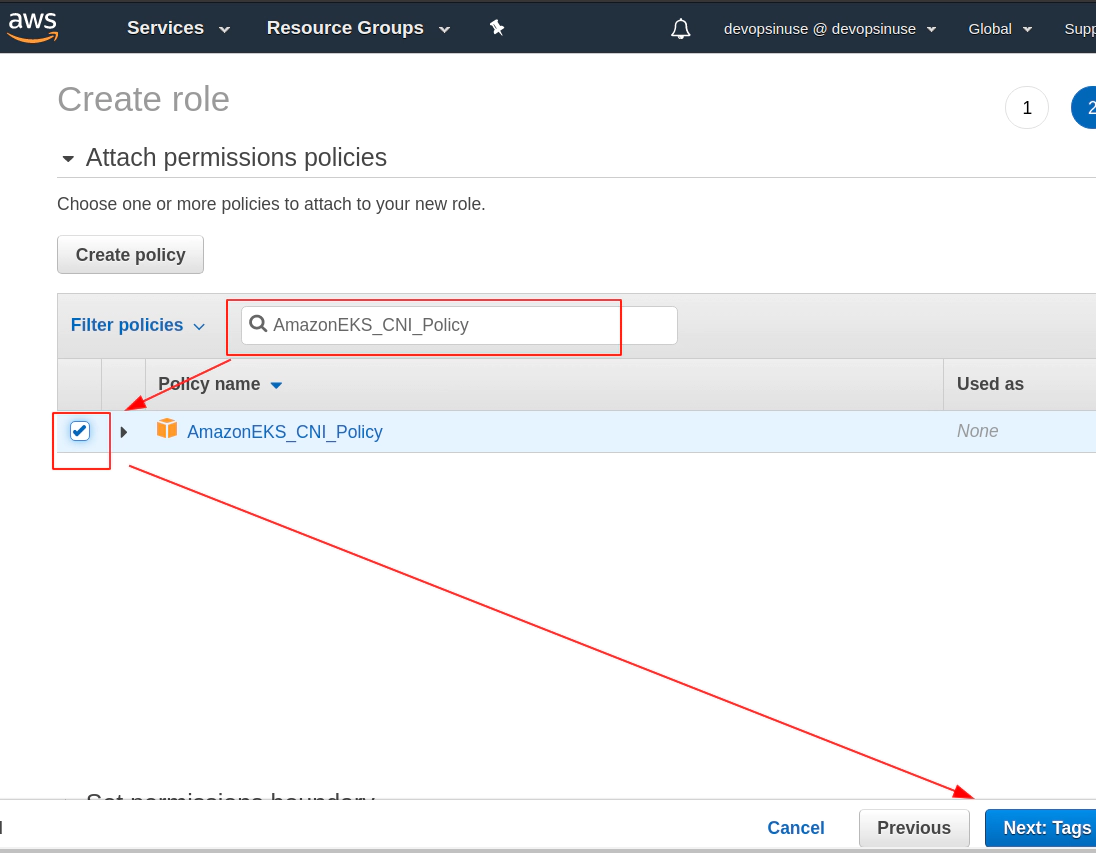Screen dimensions: 1096x853
Task: Click the search magnifier icon in policy filter
Action: coord(258,324)
